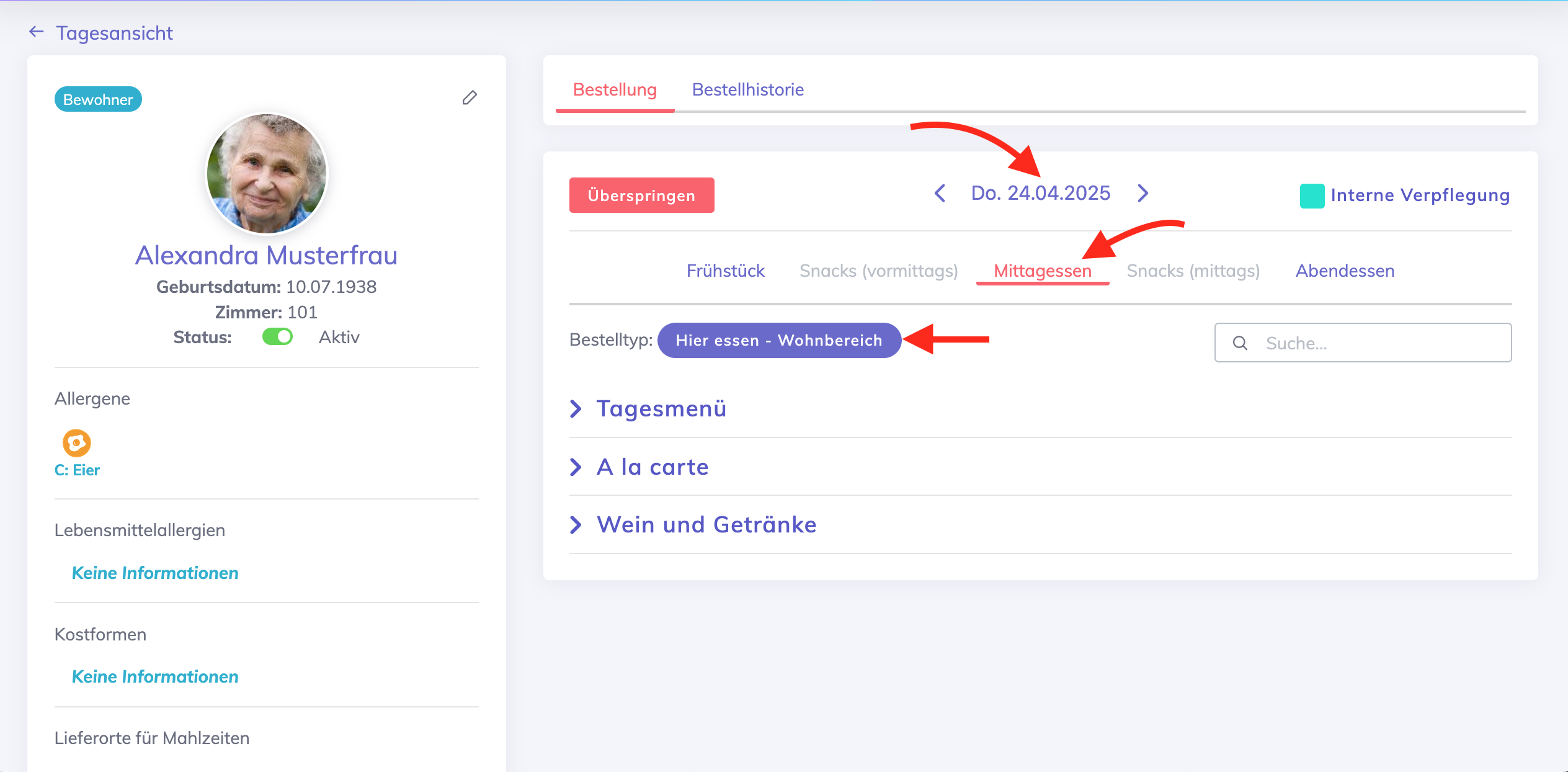Expand the Tagesmenü section

click(661, 408)
